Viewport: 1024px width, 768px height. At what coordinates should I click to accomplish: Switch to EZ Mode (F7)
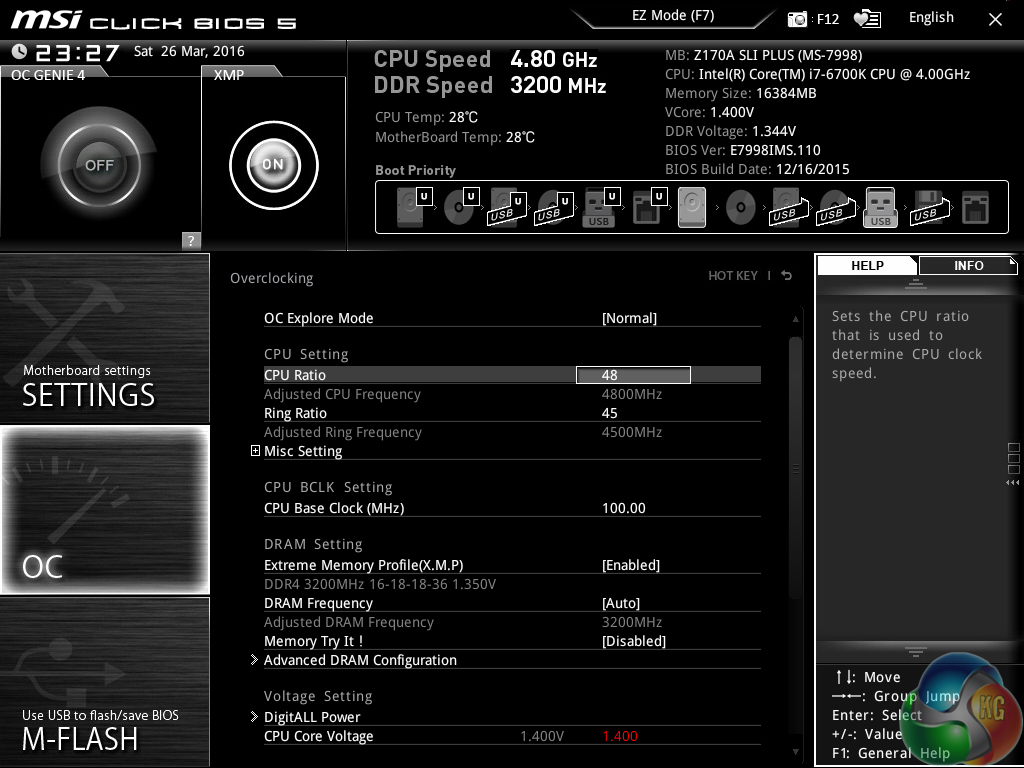tap(673, 16)
